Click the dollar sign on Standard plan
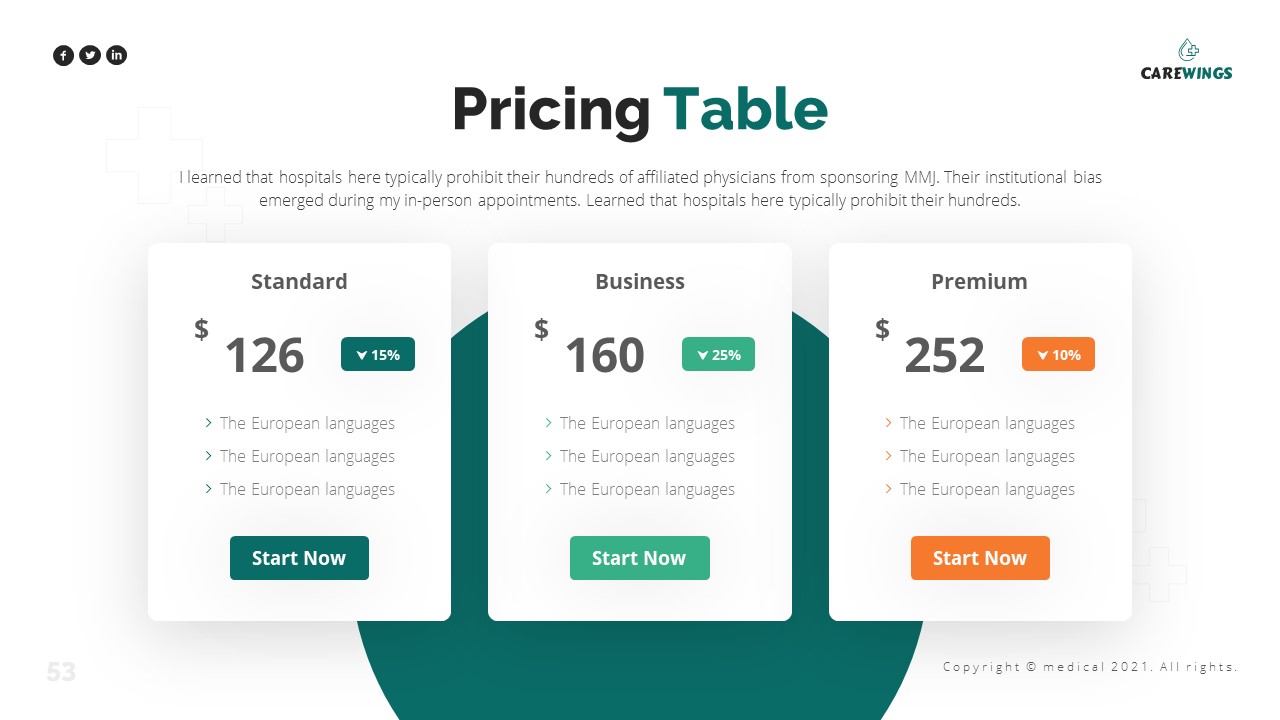 coord(202,329)
